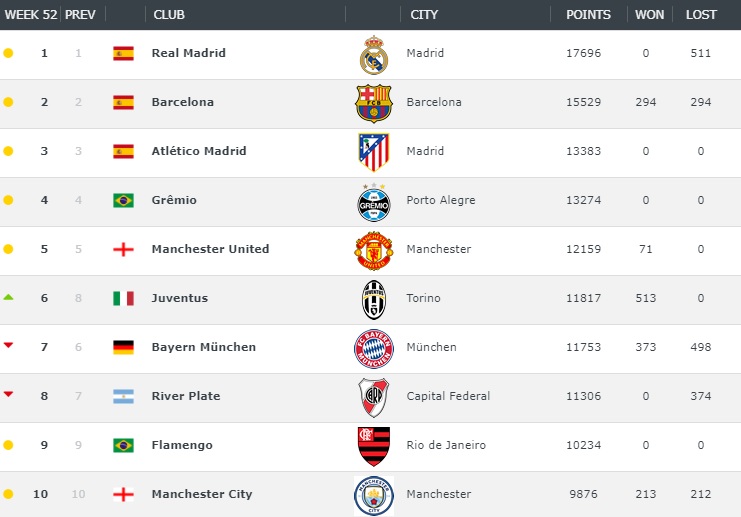
Task: Open the Juventus club logo
Action: click(x=374, y=300)
